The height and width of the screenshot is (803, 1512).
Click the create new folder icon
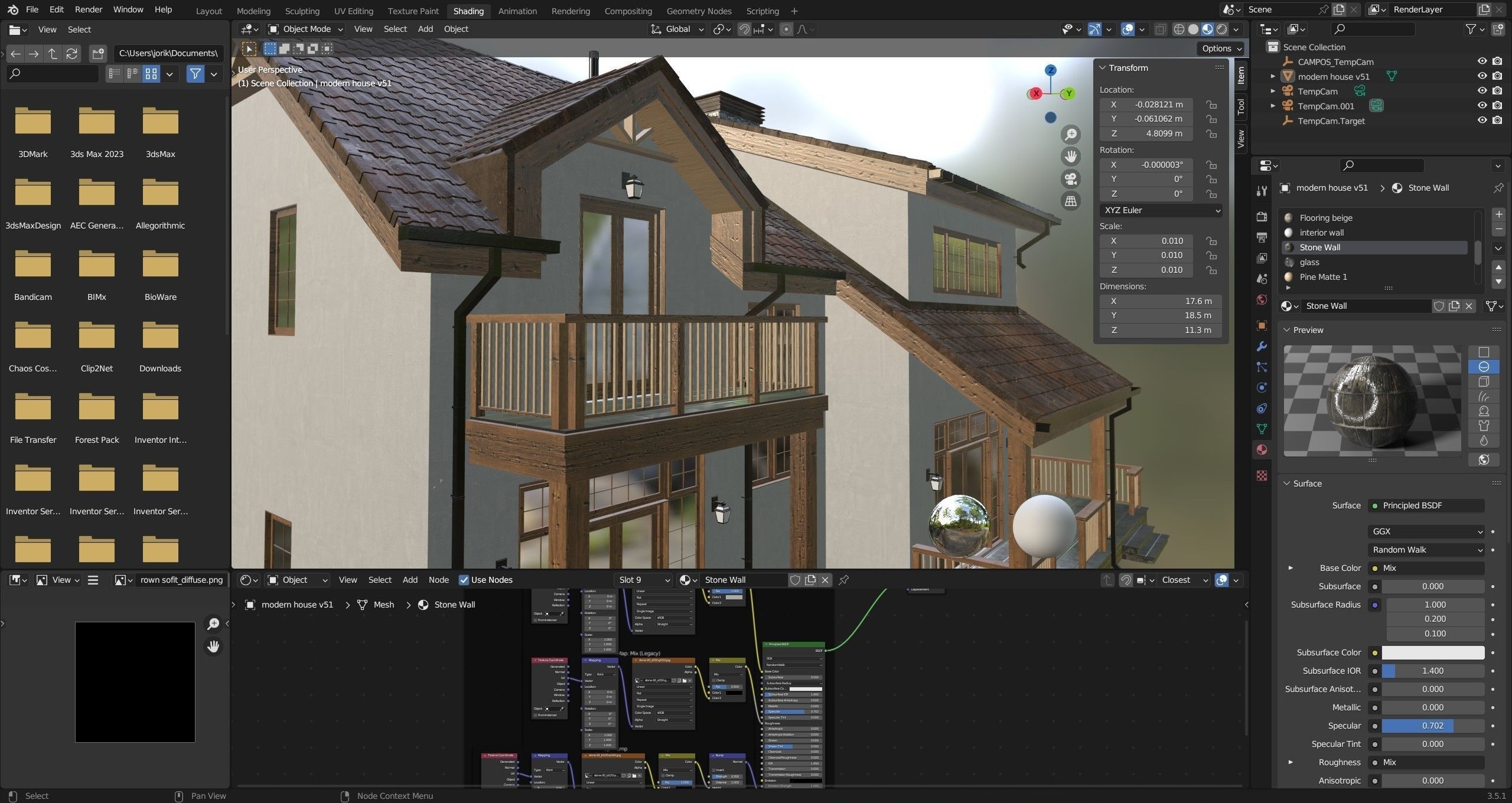(x=98, y=53)
